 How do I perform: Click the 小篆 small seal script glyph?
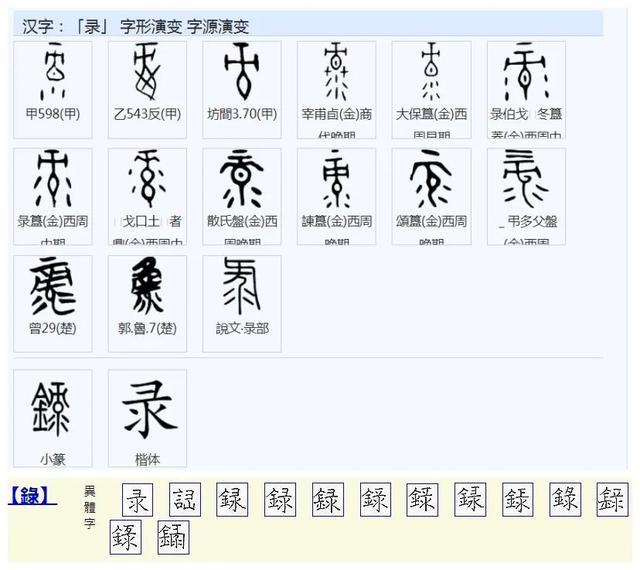(52, 408)
